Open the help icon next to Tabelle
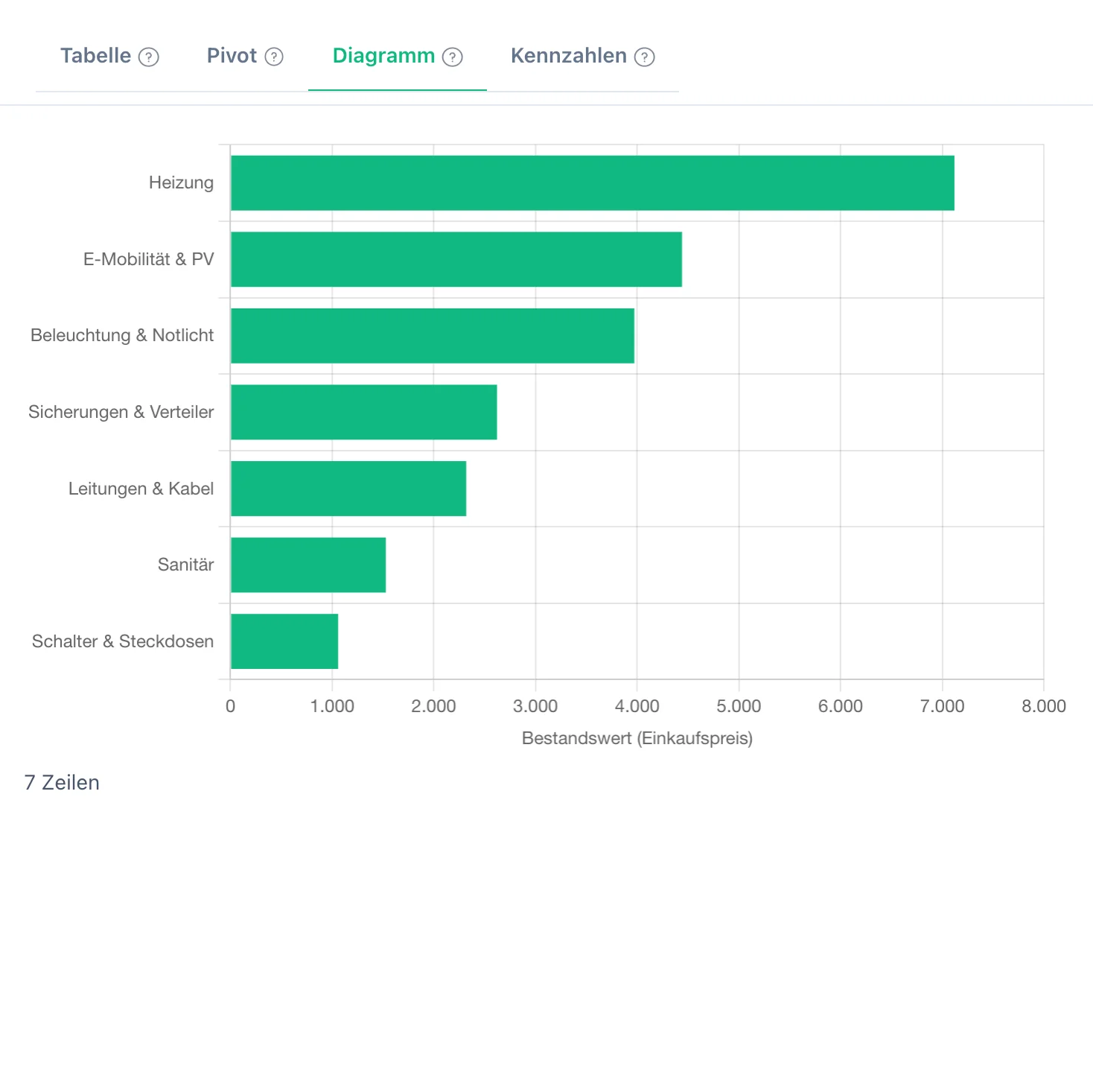1093x1092 pixels. (x=149, y=57)
